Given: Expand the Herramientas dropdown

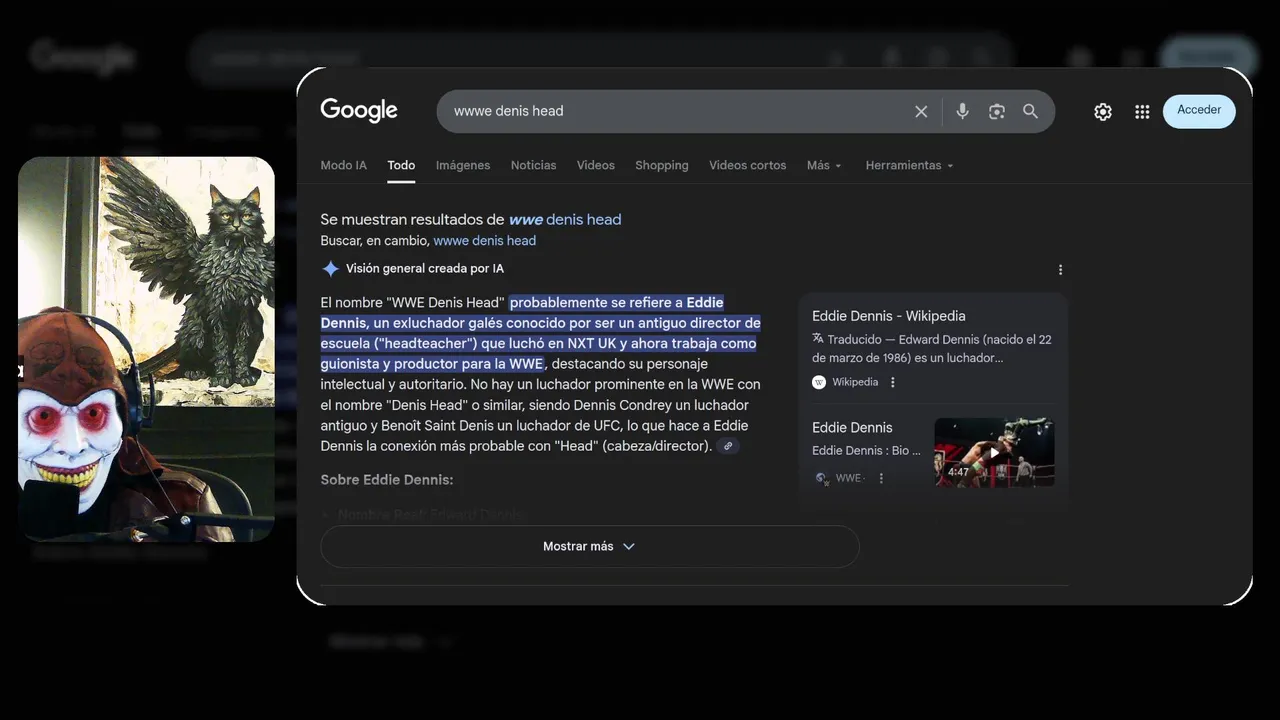Looking at the screenshot, I should tap(909, 165).
